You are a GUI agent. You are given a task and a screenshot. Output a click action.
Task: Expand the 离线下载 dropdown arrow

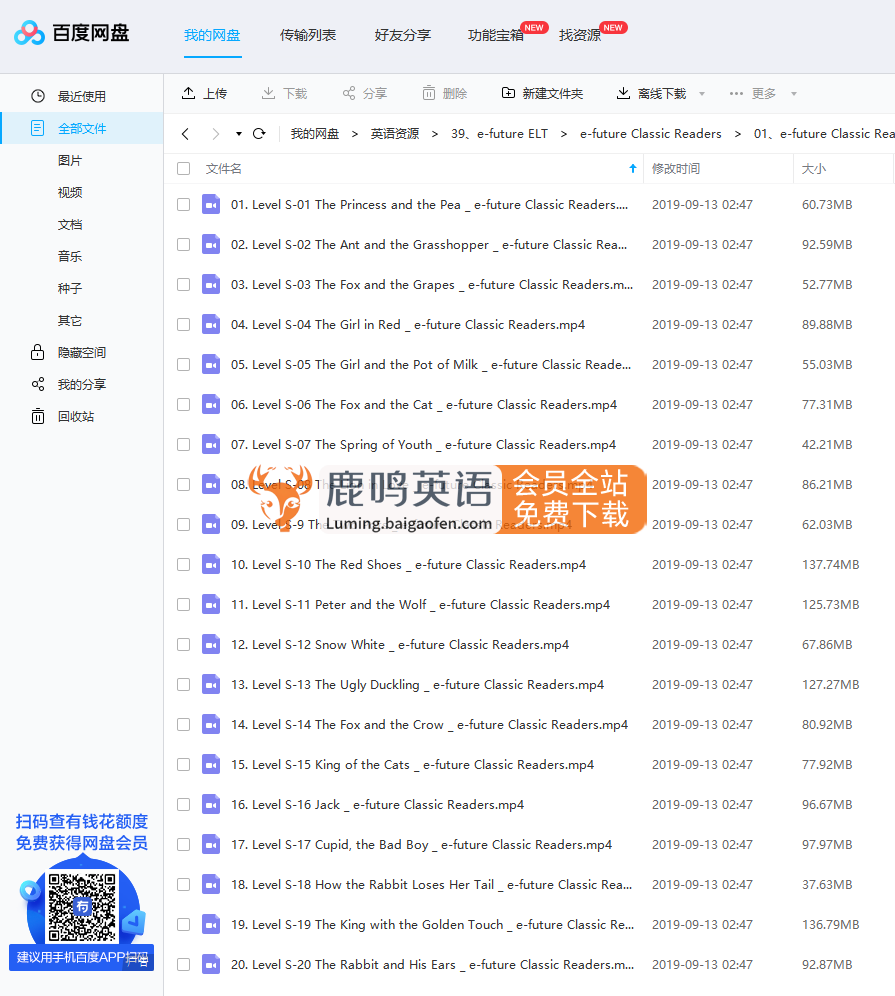point(702,94)
